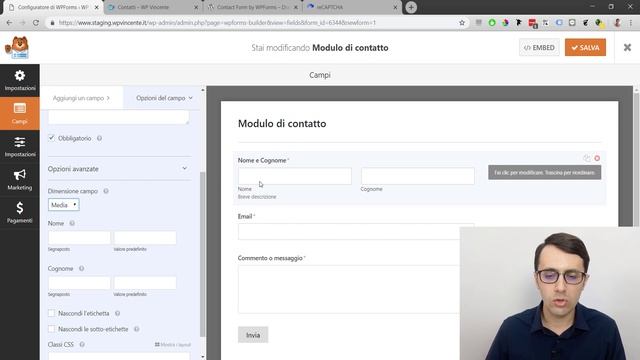The height and width of the screenshot is (360, 640).
Task: Enable Nascondi l'etichetta checkbox
Action: (x=51, y=313)
